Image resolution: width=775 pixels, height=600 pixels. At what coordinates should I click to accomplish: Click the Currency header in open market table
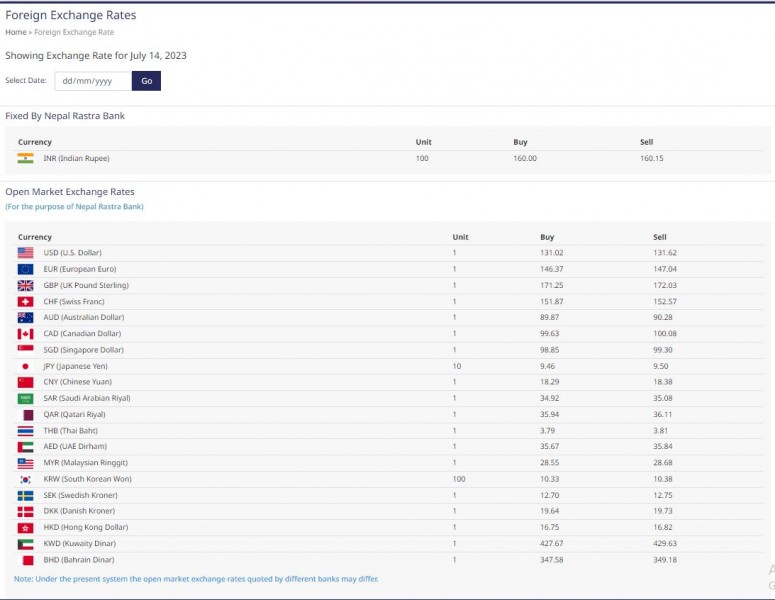coord(35,237)
